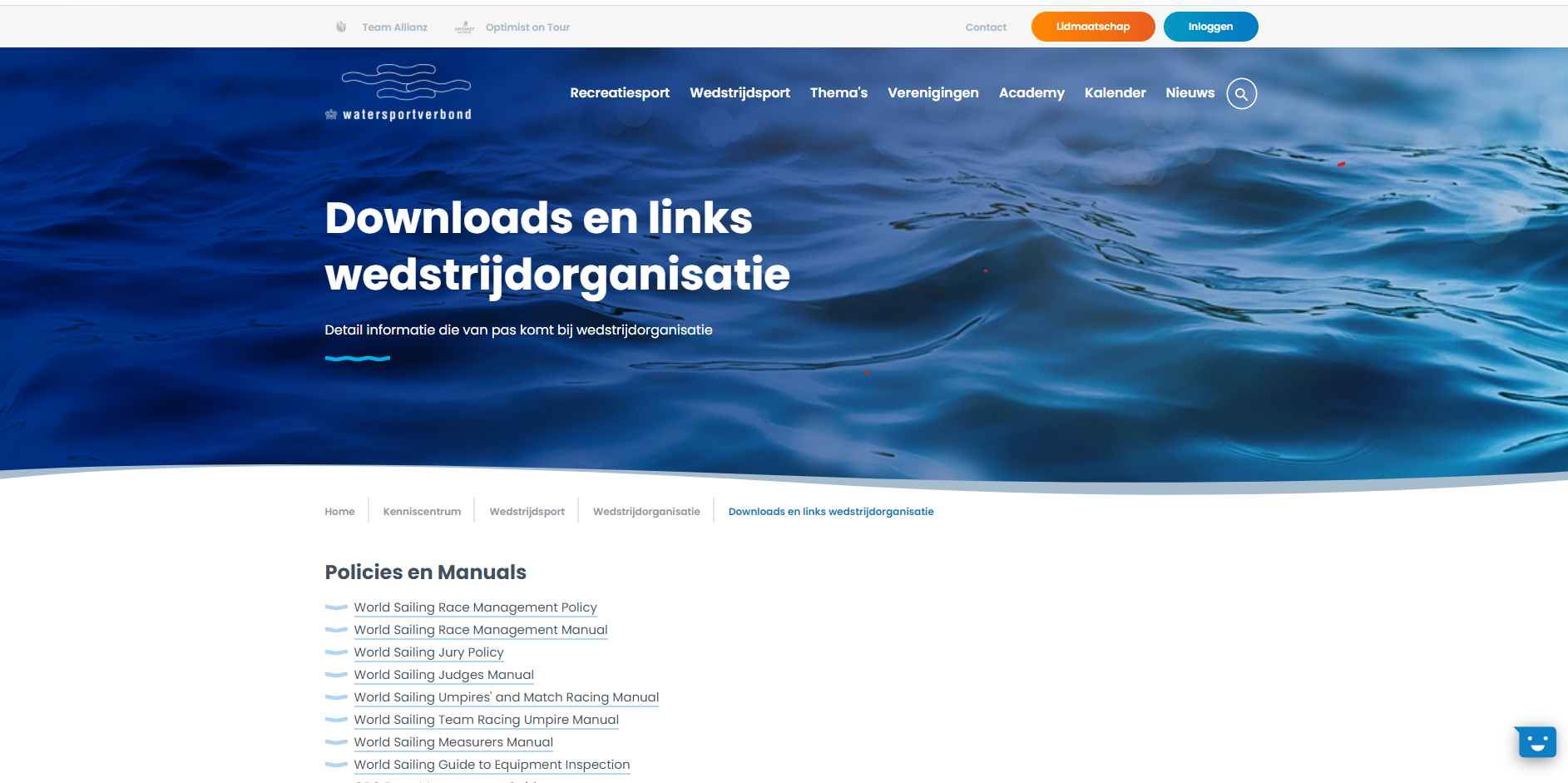Open the Thema's menu item
The image size is (1568, 783).
click(x=838, y=93)
